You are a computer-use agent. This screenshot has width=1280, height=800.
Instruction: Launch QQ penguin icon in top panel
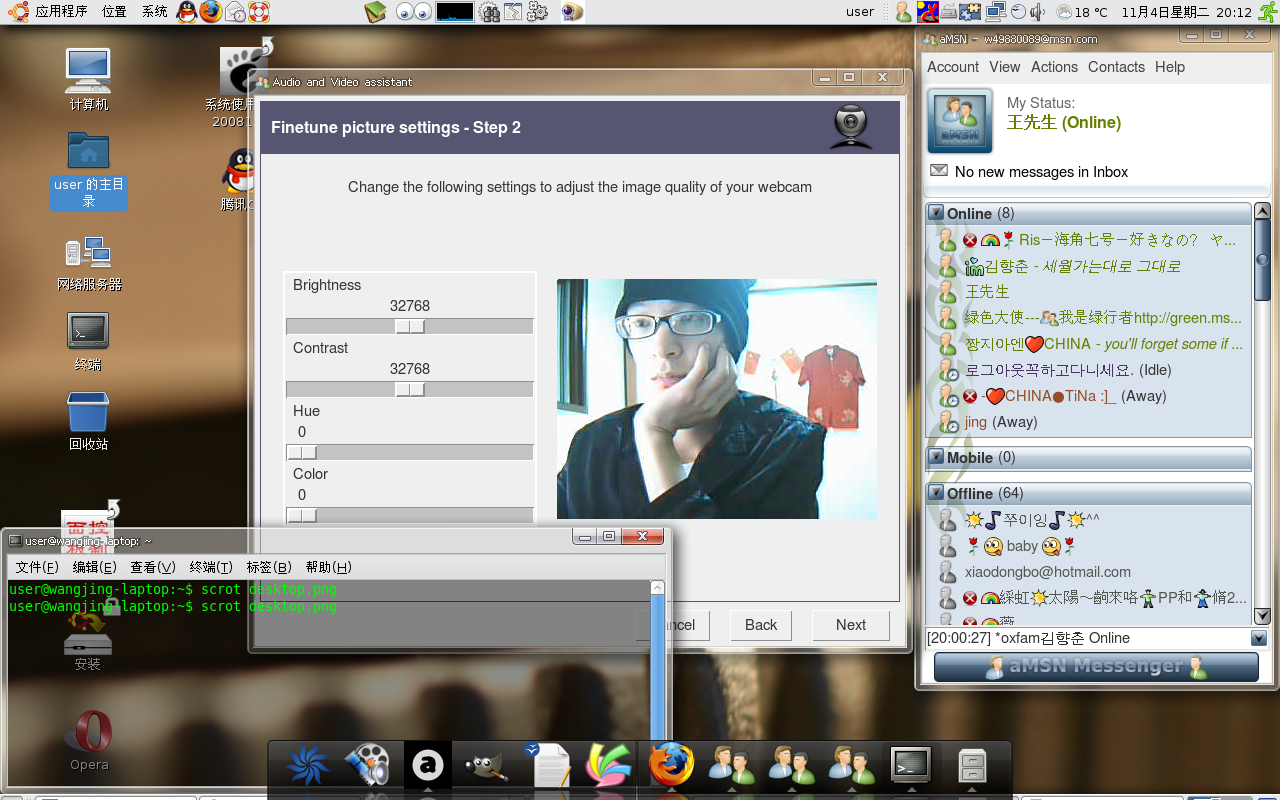point(187,12)
